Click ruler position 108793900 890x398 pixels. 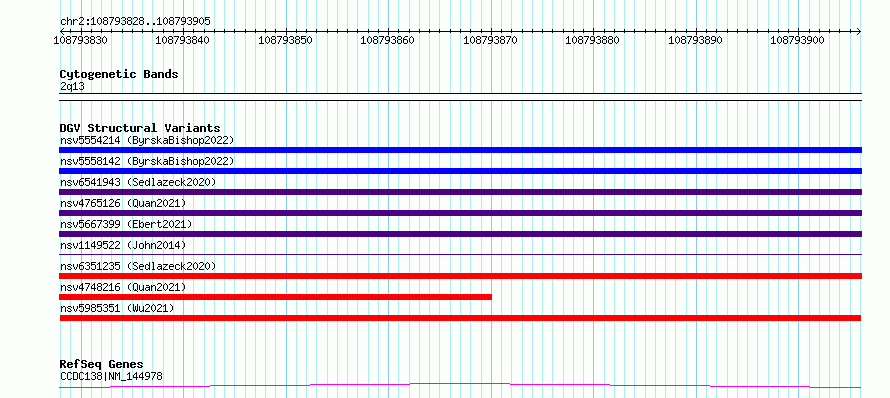(797, 40)
